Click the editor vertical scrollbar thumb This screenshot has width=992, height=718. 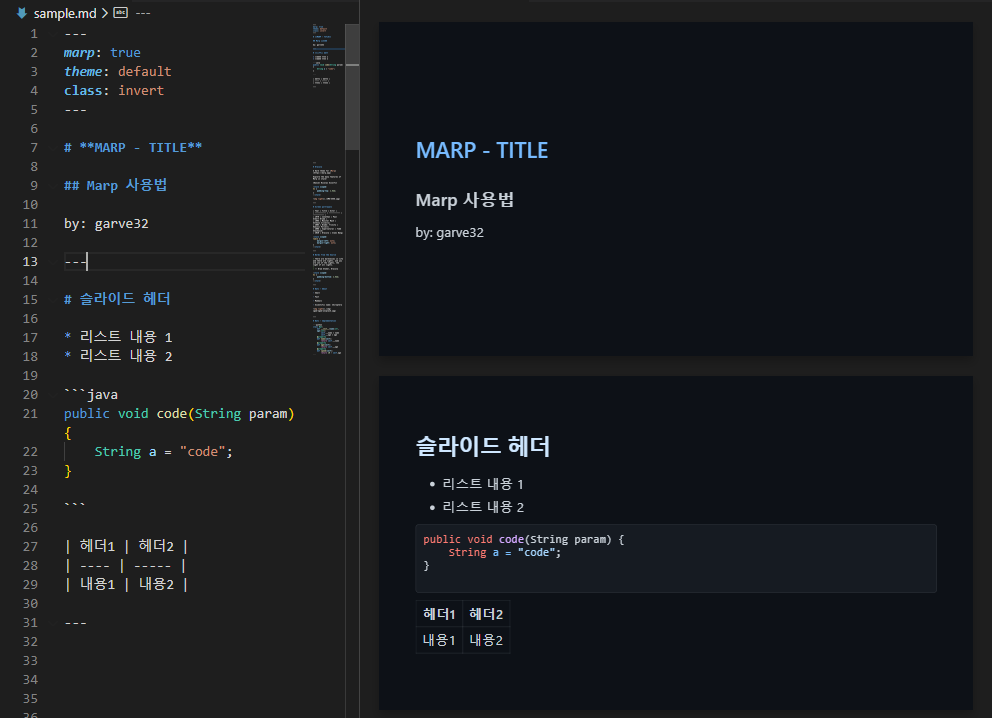pyautogui.click(x=352, y=87)
